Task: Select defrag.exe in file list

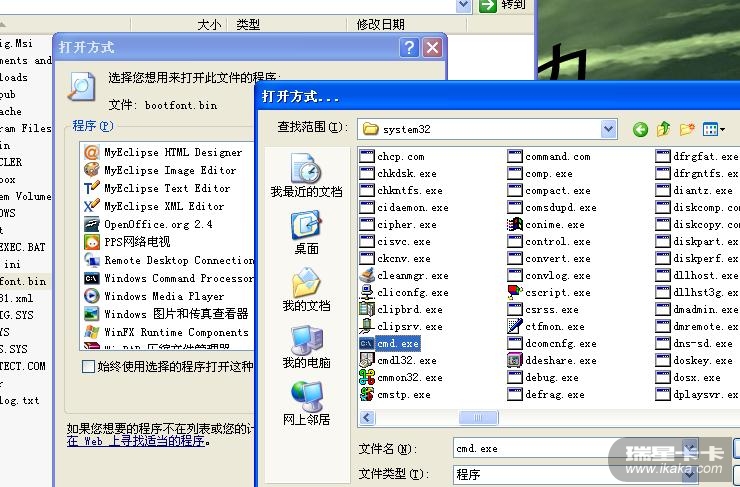Action: 546,394
